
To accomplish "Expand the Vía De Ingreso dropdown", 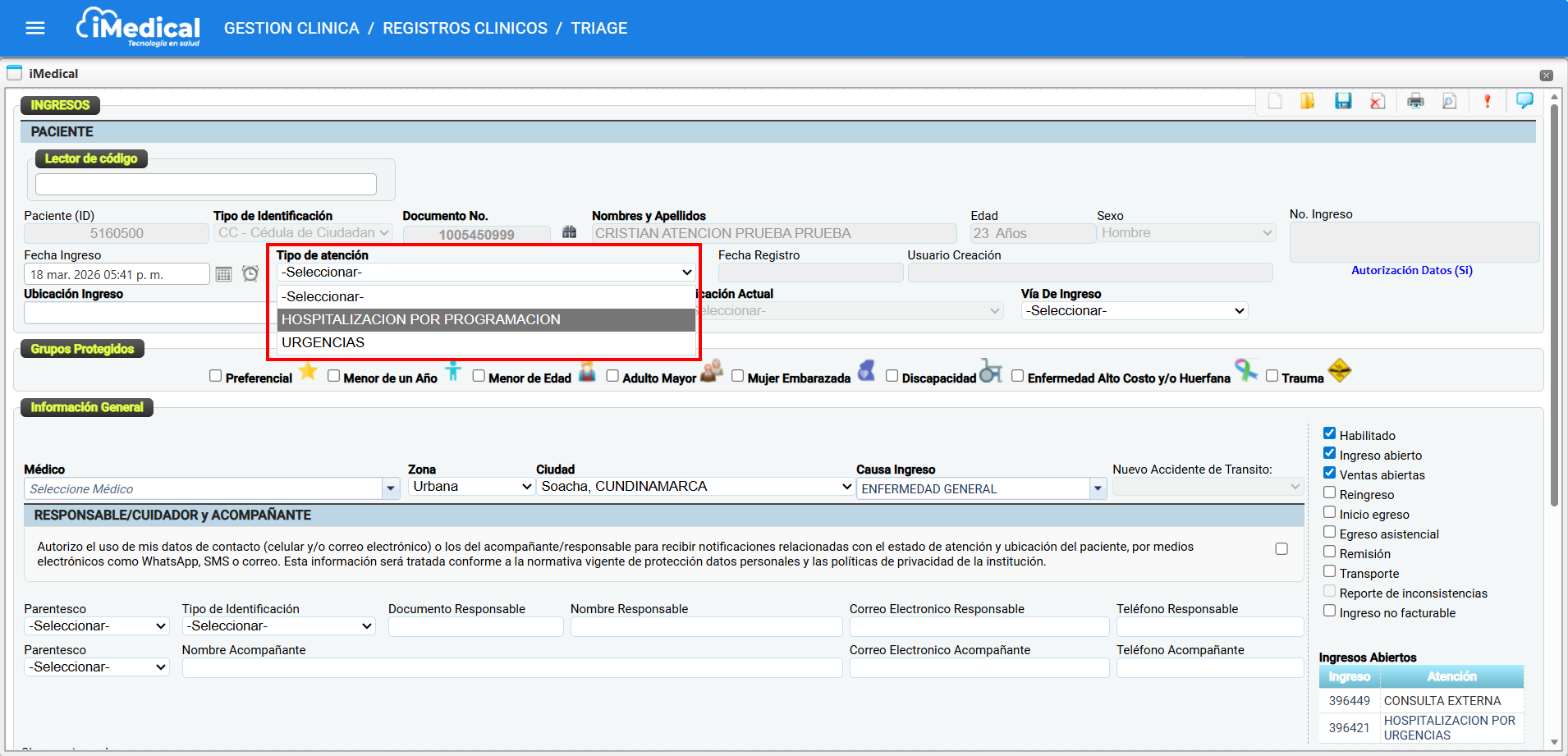I will [1134, 311].
